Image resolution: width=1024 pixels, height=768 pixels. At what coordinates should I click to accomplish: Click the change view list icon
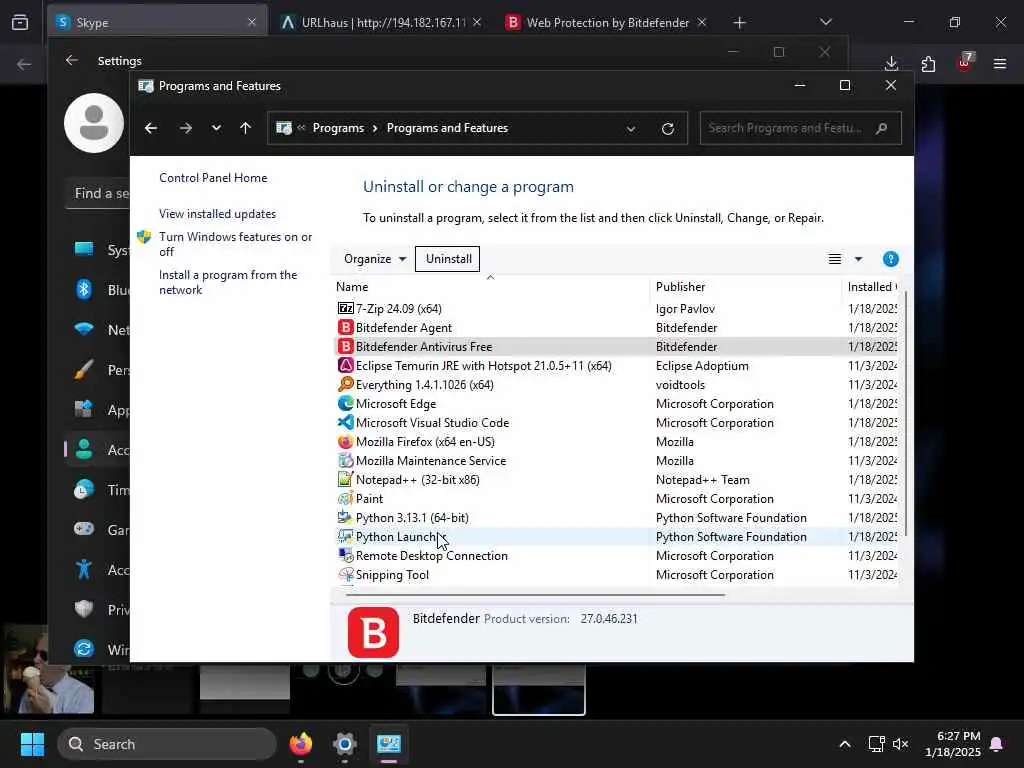tap(835, 259)
